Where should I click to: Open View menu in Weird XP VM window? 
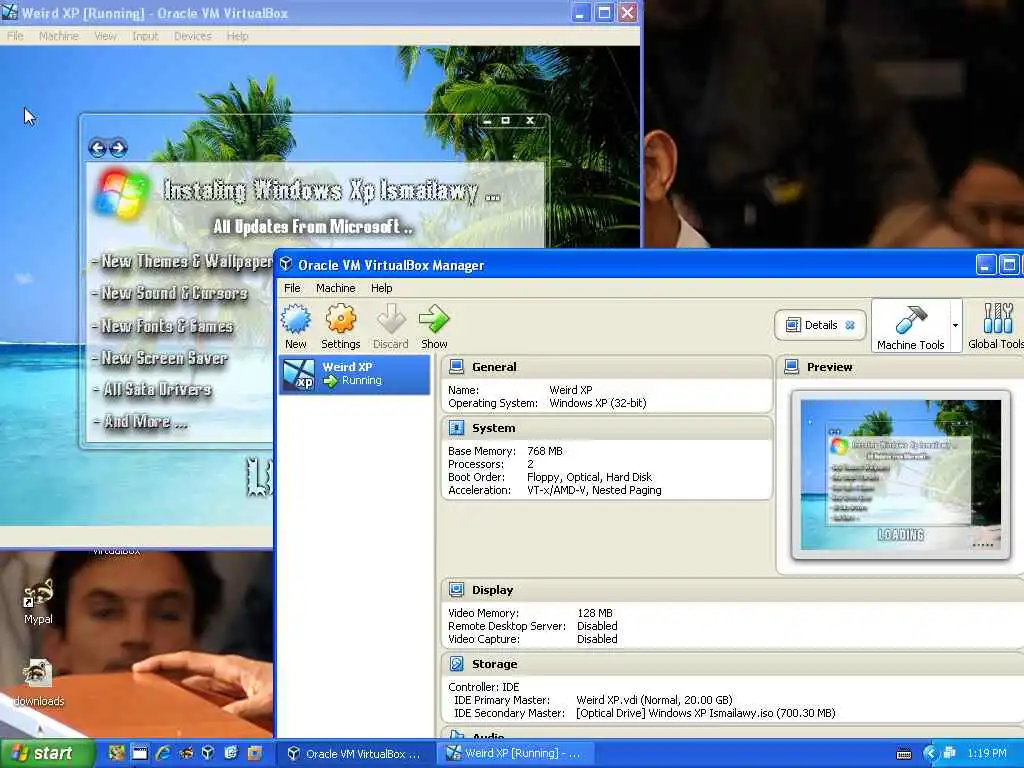(x=105, y=36)
